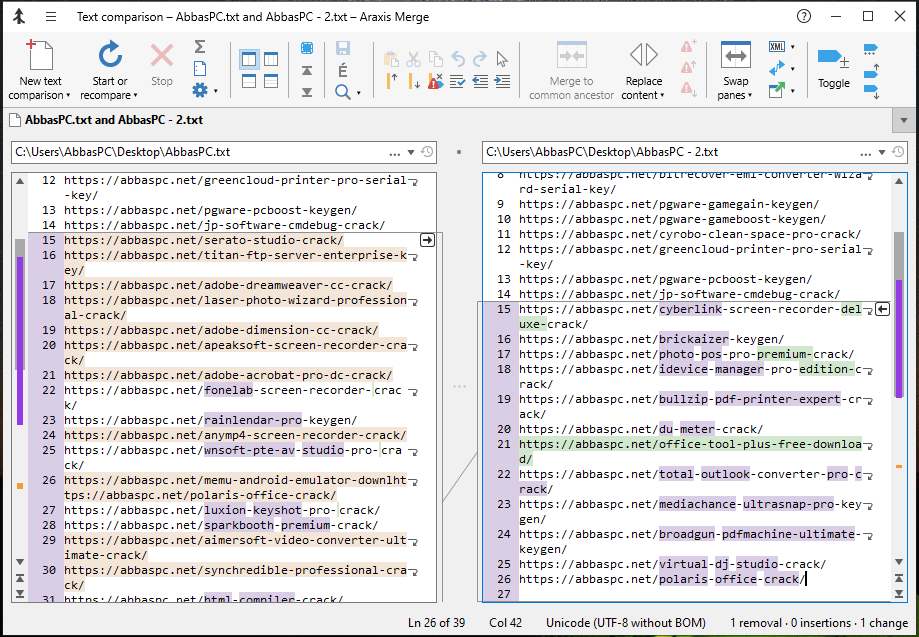Click the orange bar down-arrow next change icon
The height and width of the screenshot is (637, 919).
click(x=414, y=81)
